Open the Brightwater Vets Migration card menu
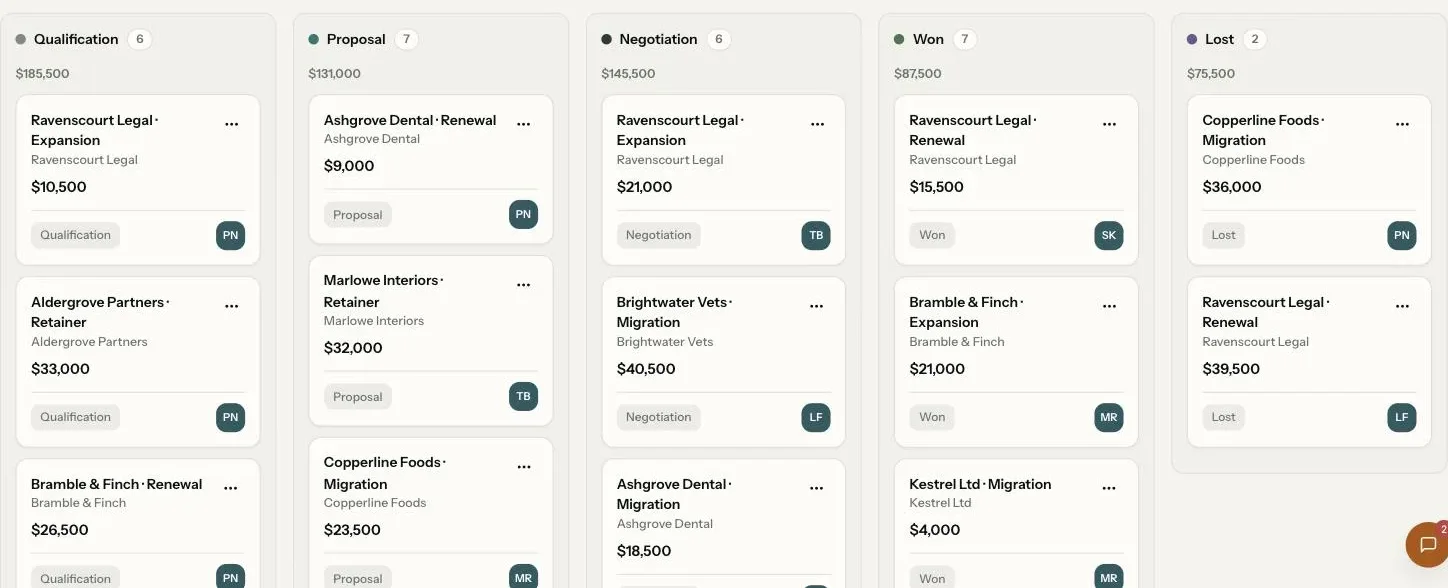 pyautogui.click(x=816, y=306)
